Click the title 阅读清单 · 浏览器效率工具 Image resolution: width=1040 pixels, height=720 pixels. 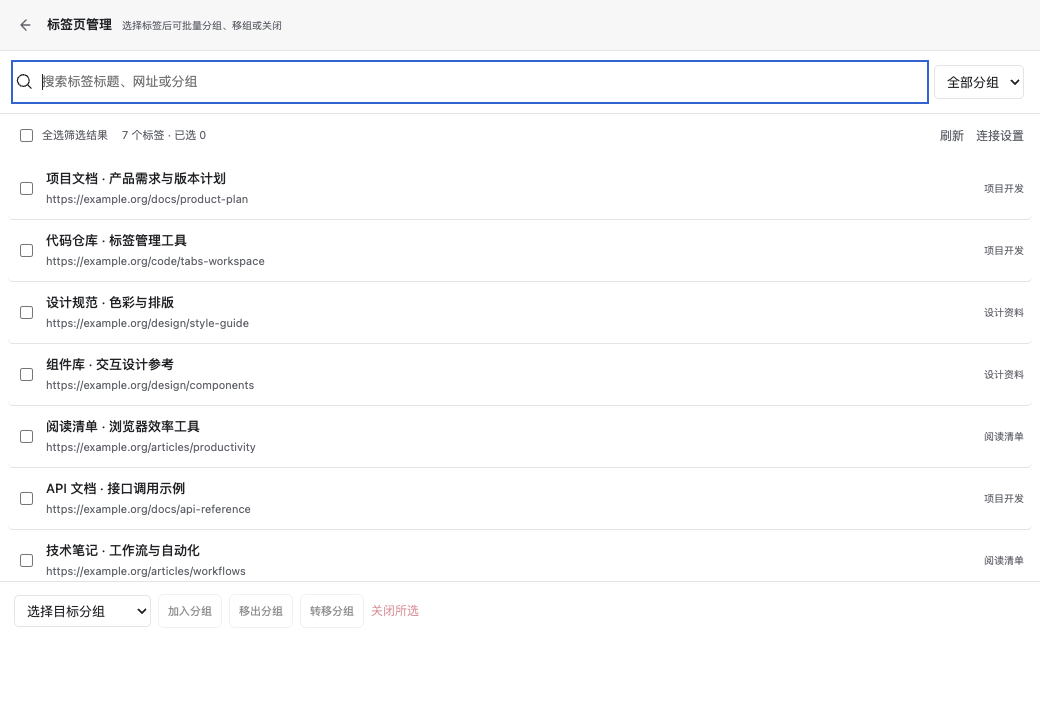click(123, 426)
